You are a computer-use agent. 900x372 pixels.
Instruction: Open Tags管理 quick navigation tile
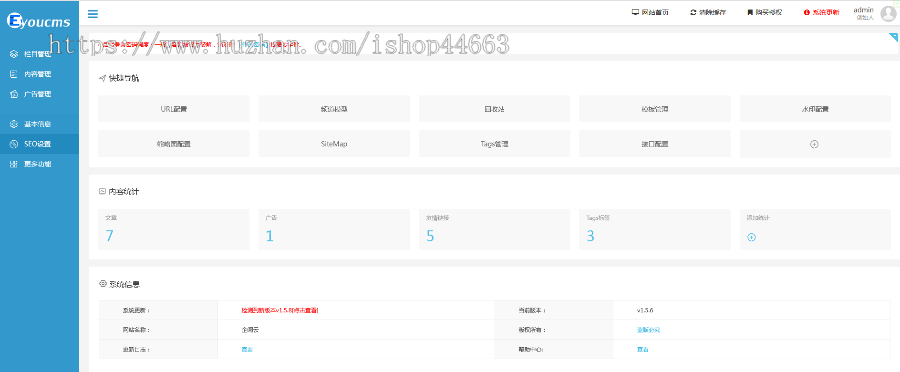click(x=494, y=144)
